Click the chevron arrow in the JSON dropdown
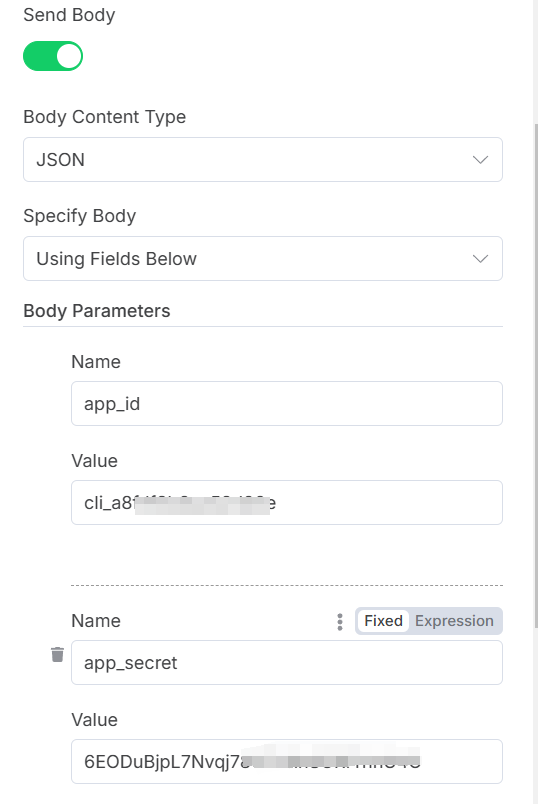Screen dimensions: 538x804 (x=480, y=160)
